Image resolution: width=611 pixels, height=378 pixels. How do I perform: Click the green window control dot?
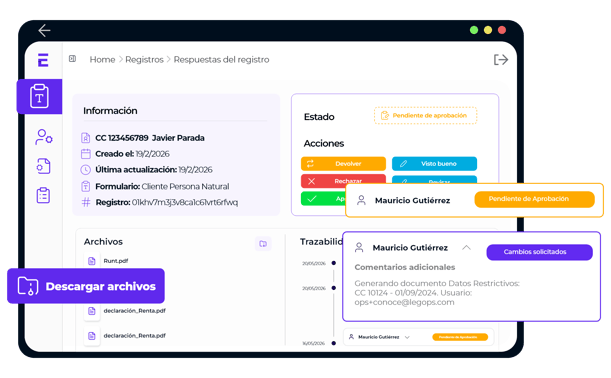[474, 30]
